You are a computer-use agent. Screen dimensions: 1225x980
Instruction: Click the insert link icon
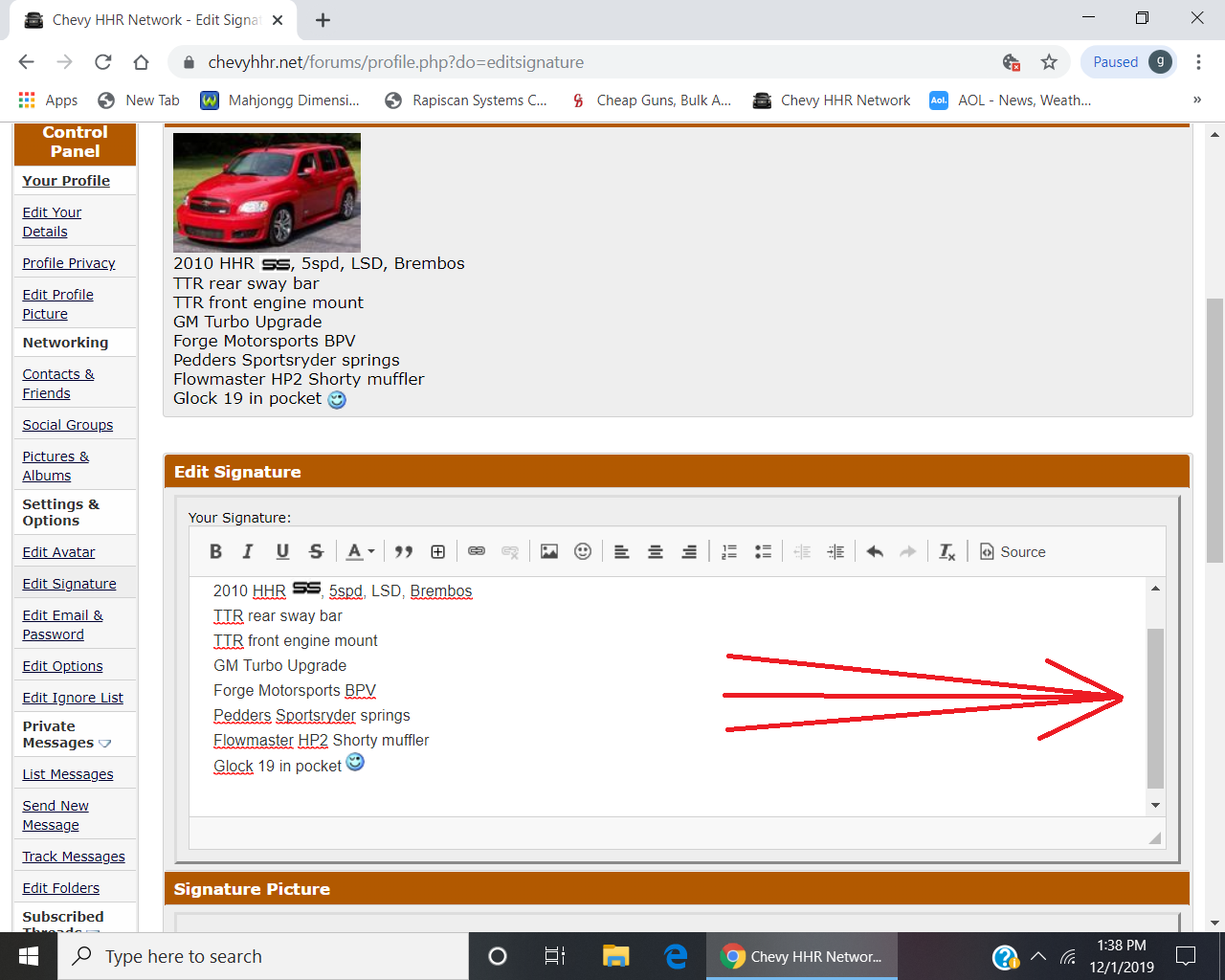click(x=477, y=552)
